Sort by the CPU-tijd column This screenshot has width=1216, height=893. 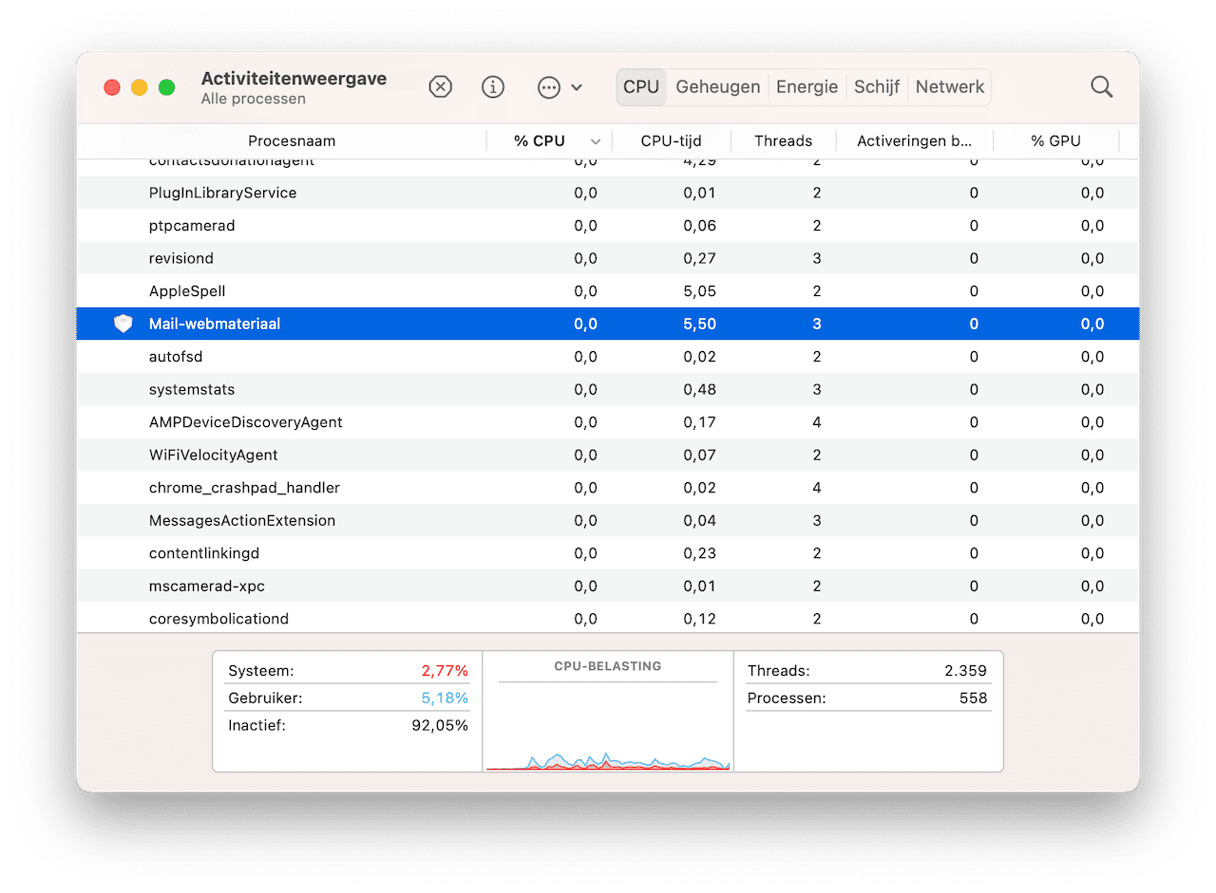click(671, 141)
